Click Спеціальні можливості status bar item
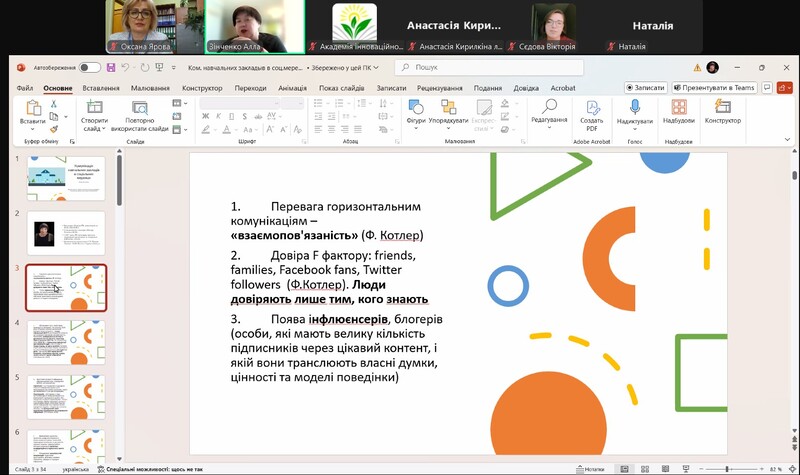 [x=150, y=469]
